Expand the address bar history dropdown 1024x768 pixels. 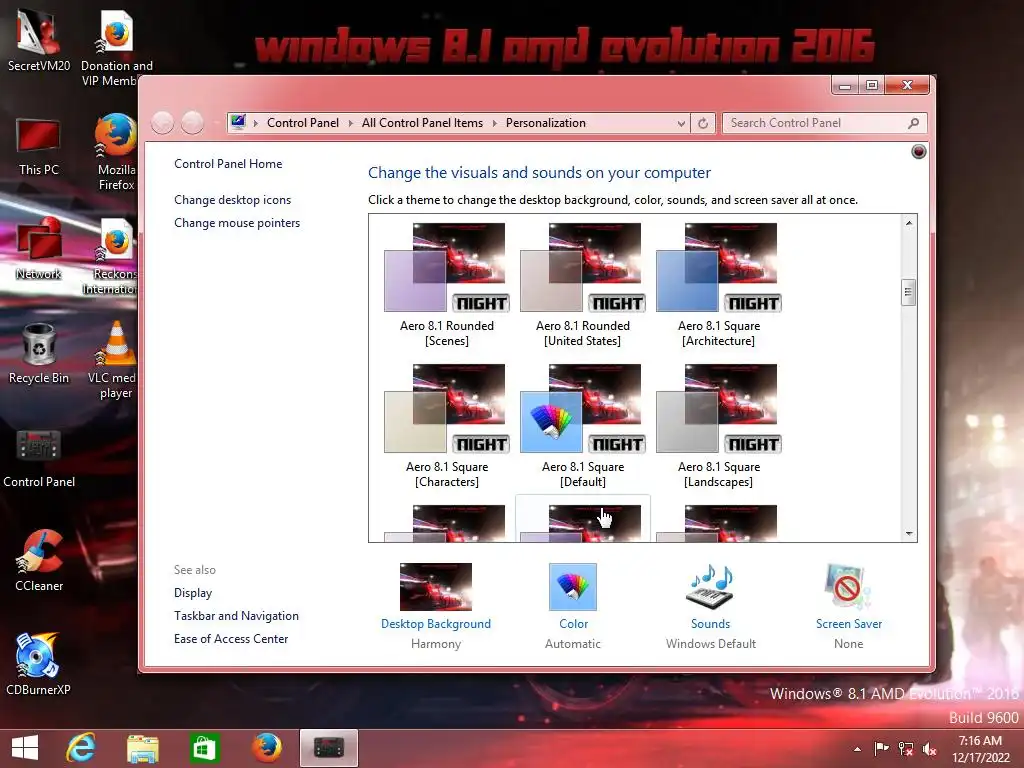[x=681, y=123]
